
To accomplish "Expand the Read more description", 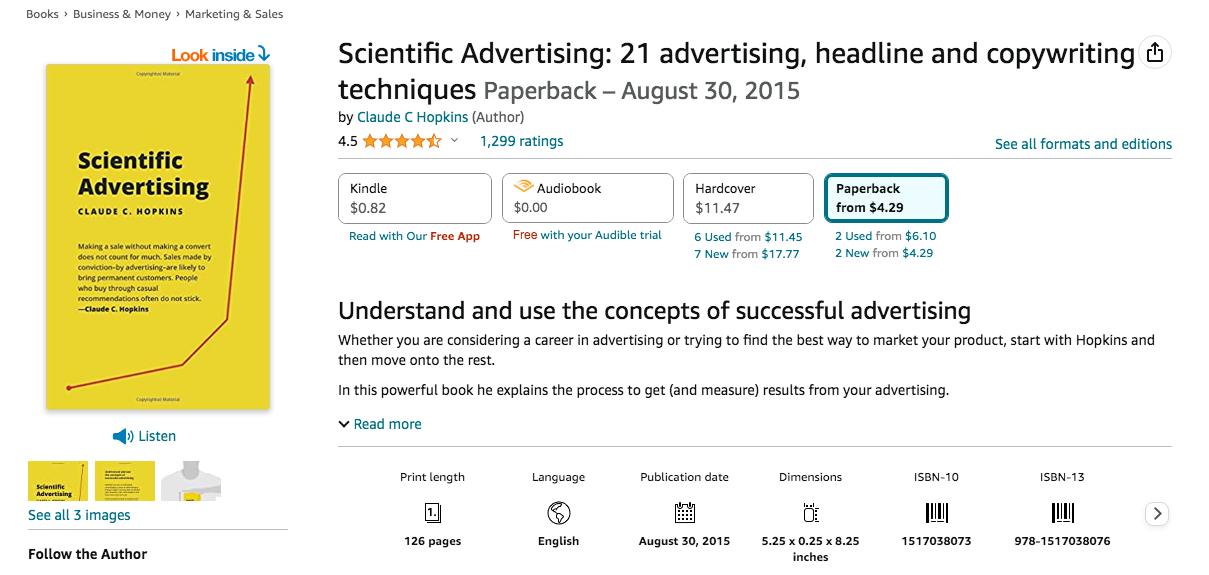I will pyautogui.click(x=380, y=424).
